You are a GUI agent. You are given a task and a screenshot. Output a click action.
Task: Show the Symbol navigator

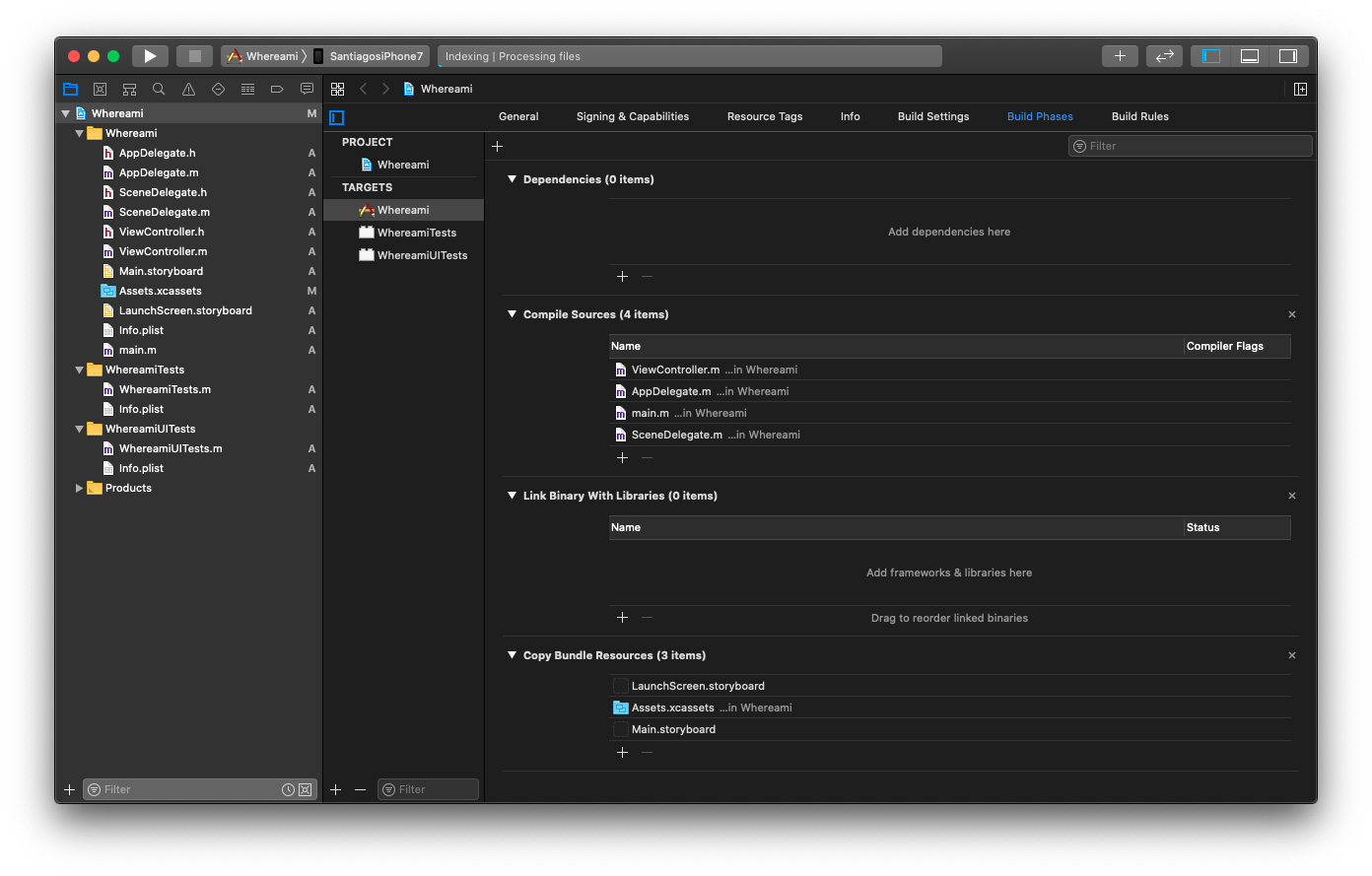[x=129, y=89]
